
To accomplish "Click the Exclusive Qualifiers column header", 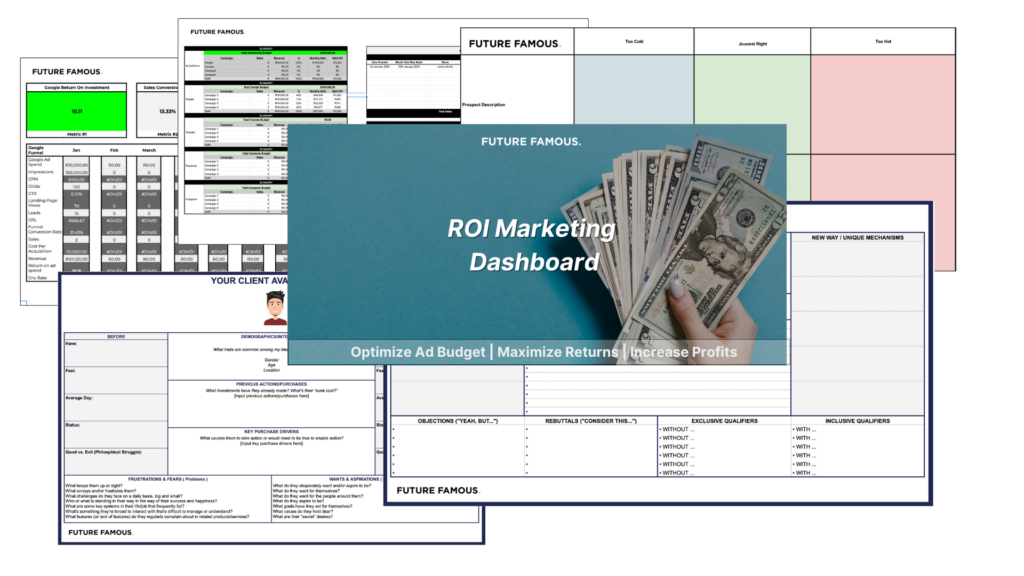I will click(723, 421).
